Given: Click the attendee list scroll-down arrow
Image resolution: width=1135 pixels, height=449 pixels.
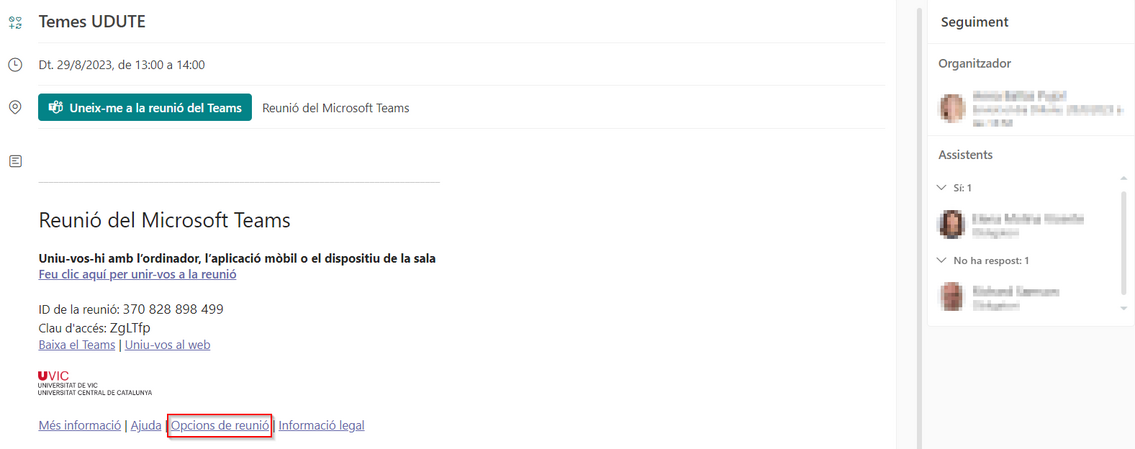Looking at the screenshot, I should (1123, 309).
